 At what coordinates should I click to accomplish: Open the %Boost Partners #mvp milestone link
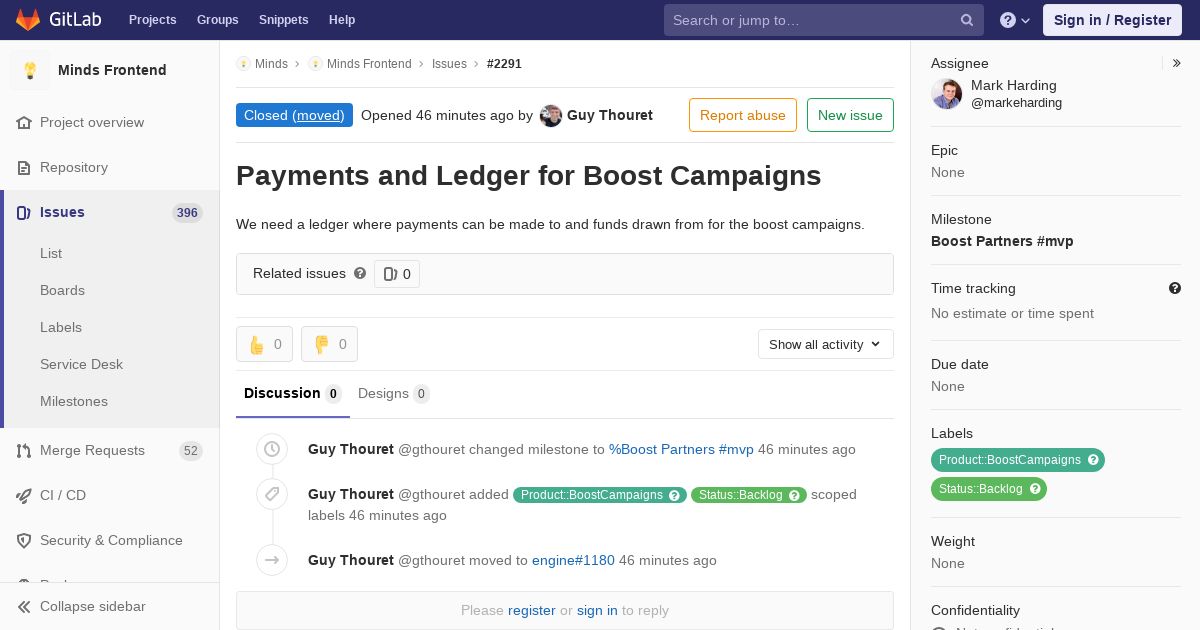pos(681,449)
